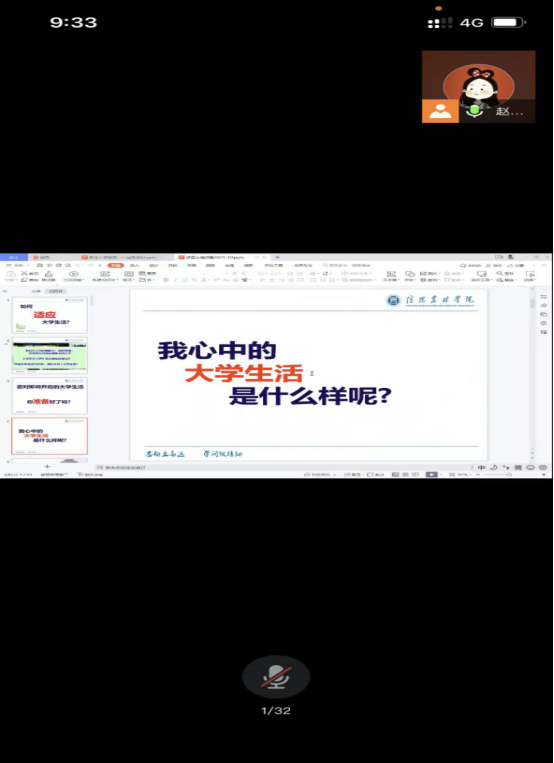This screenshot has width=554, height=763.
Task: Open the participants orange person icon
Action: 440,111
